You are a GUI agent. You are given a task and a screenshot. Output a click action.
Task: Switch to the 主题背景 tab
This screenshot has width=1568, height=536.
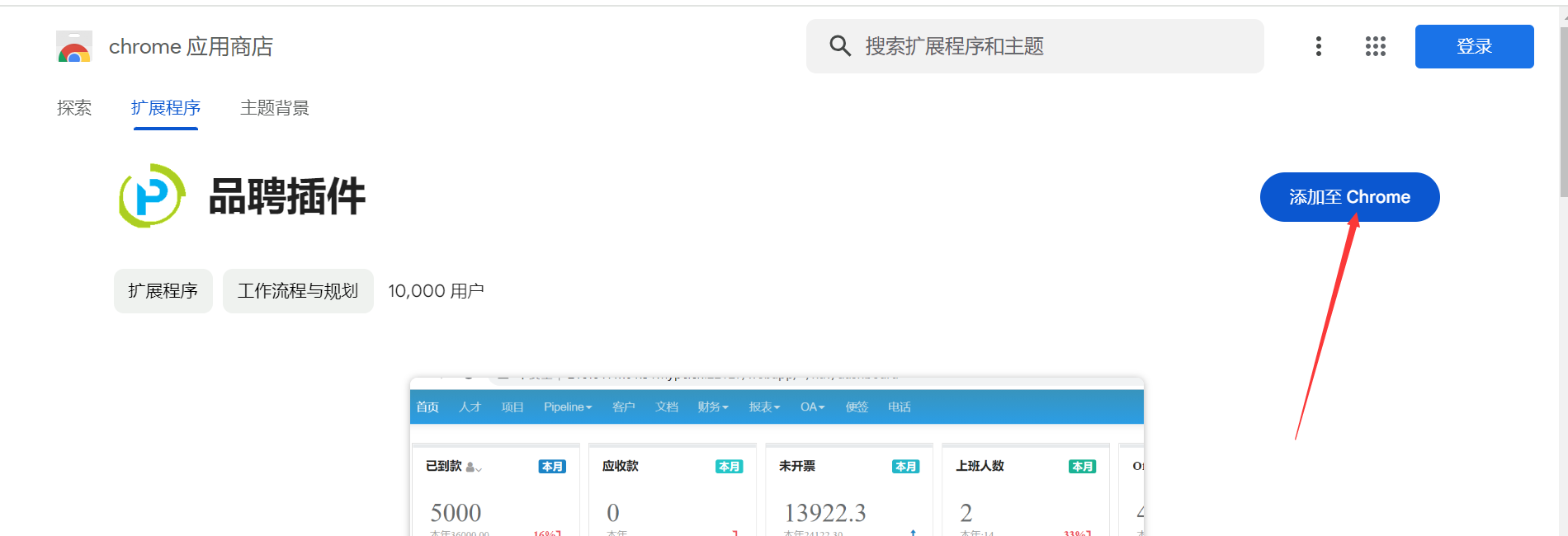(275, 108)
